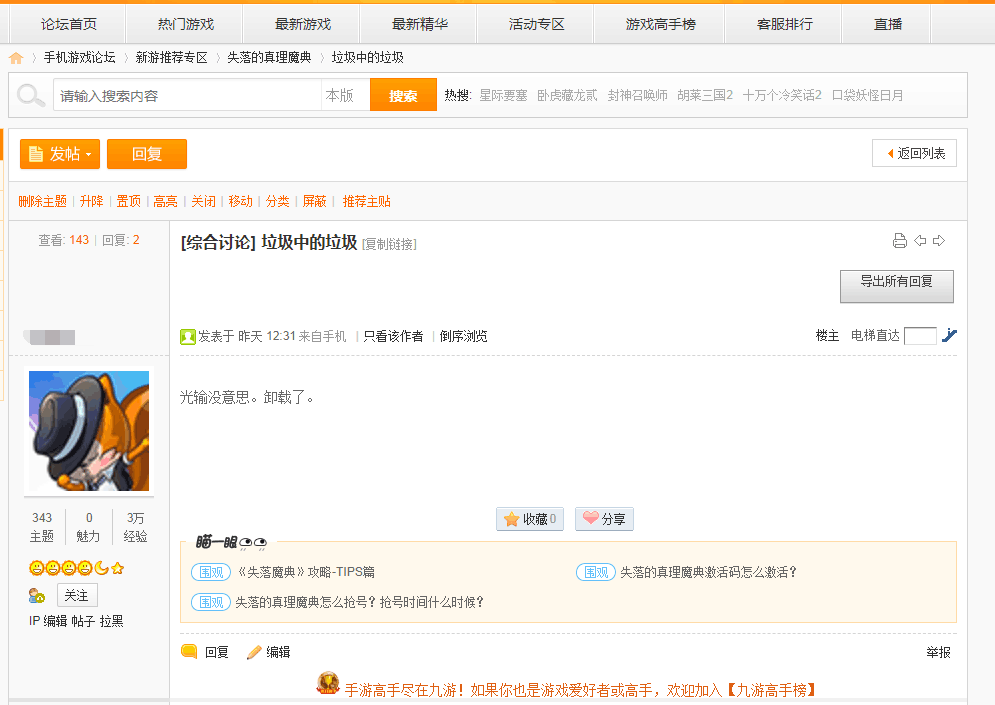Open the 热门游戏 navigation tab

point(185,24)
